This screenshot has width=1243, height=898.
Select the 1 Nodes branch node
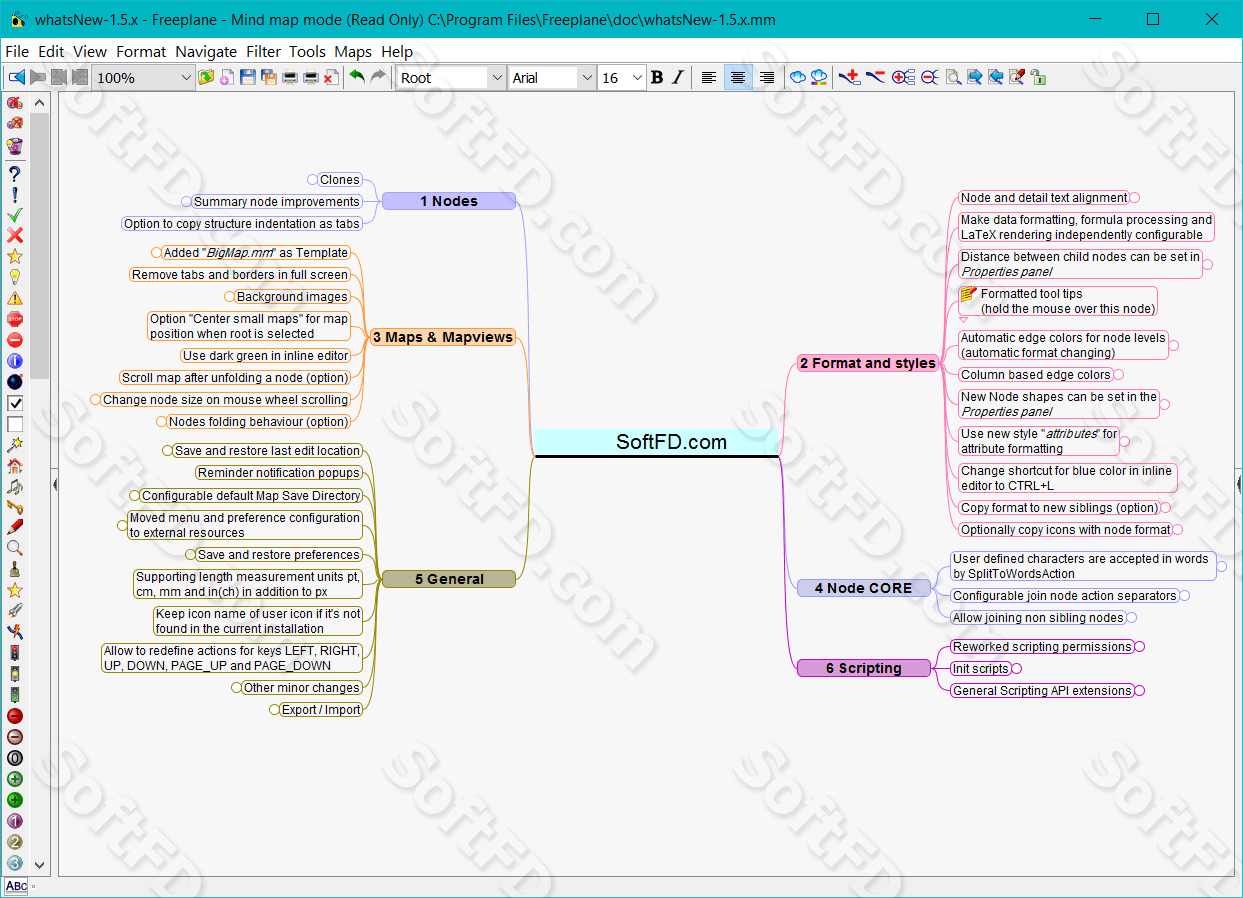[x=449, y=201]
